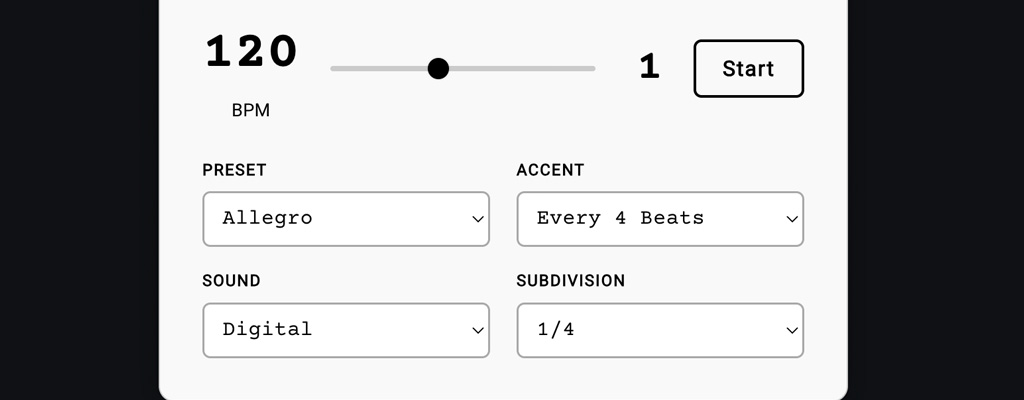
Task: Click the beat counter showing 1
Action: 650,67
